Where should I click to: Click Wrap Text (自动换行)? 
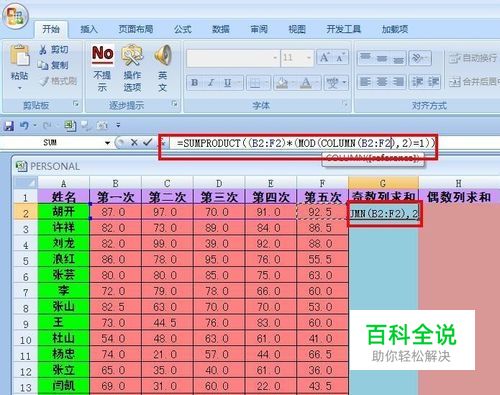[473, 58]
